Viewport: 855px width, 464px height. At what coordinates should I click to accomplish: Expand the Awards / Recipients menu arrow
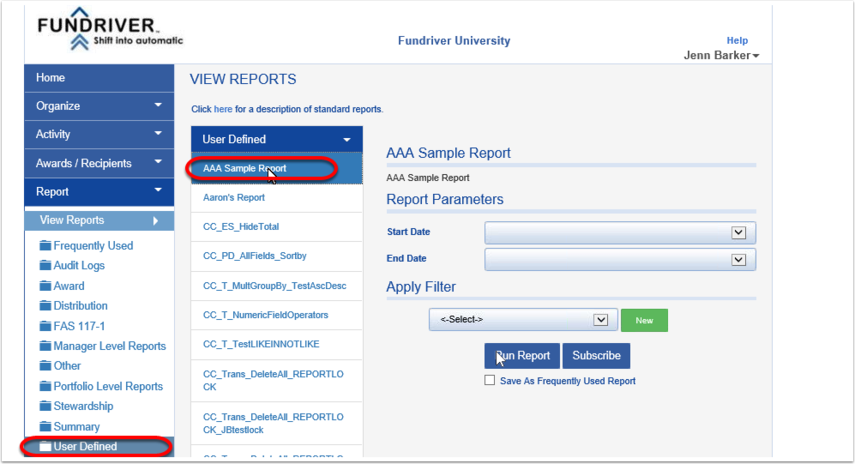(158, 161)
